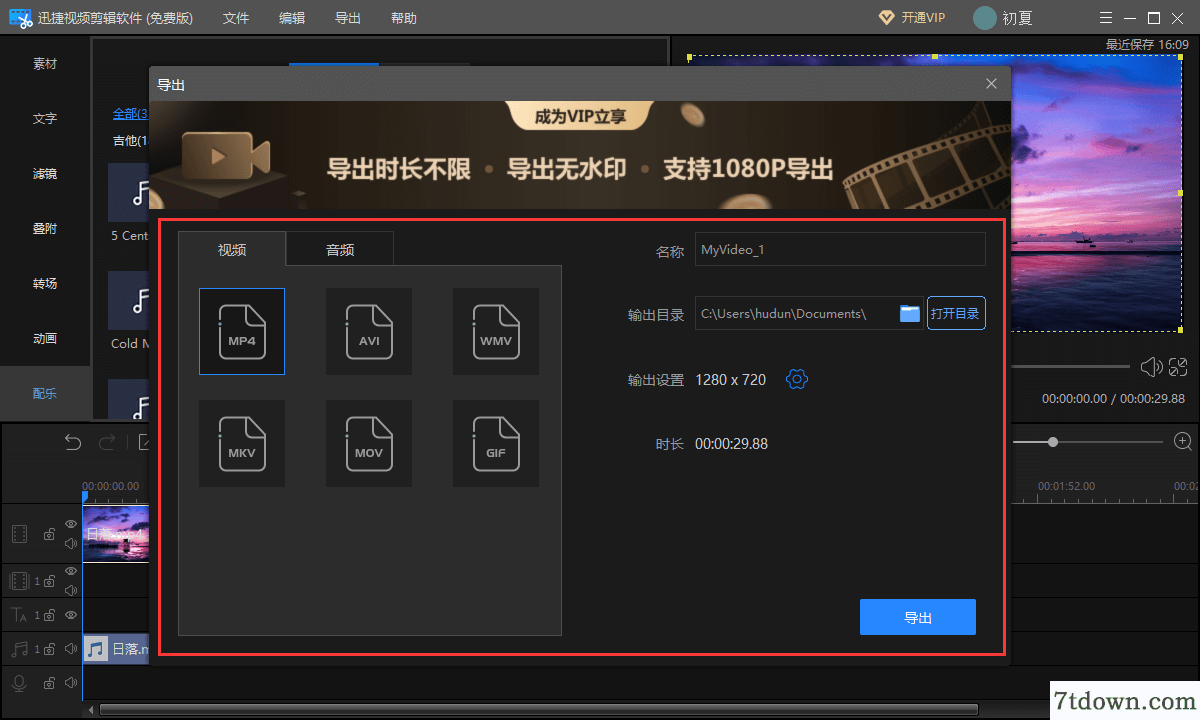Click the main video track film icon
Screen dimensions: 1200x720
19,533
